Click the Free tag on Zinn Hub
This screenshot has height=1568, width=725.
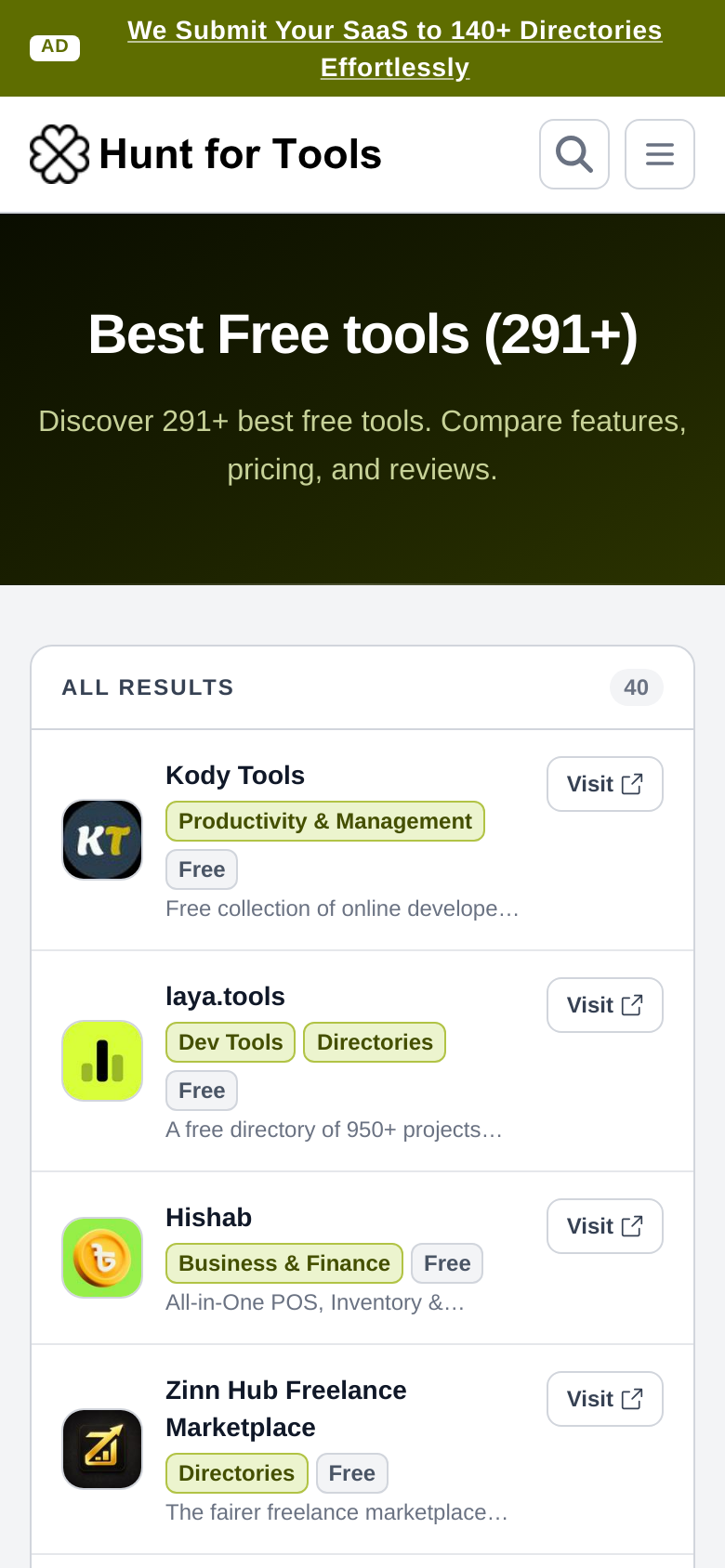352,1473
